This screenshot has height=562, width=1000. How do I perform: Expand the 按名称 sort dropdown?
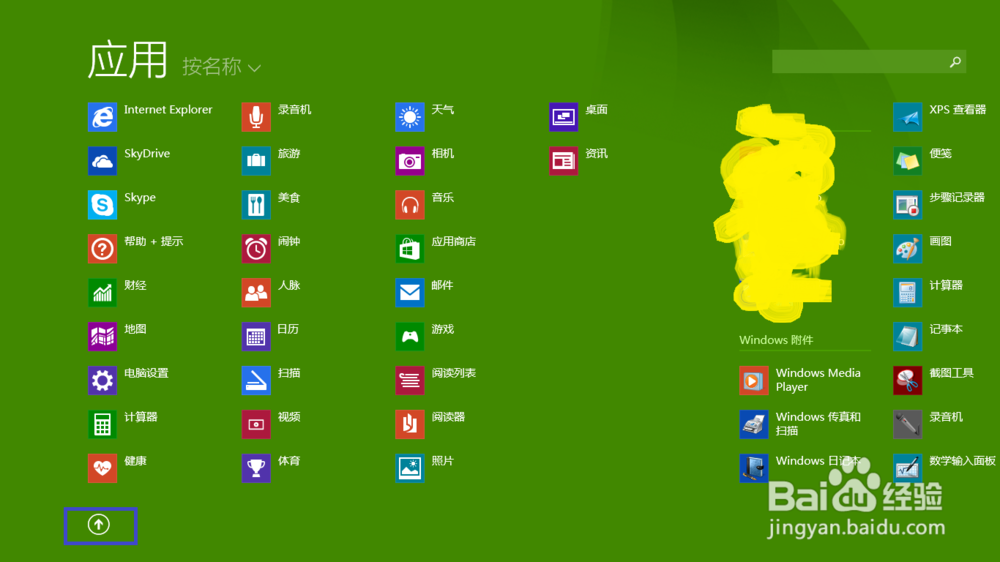[221, 66]
